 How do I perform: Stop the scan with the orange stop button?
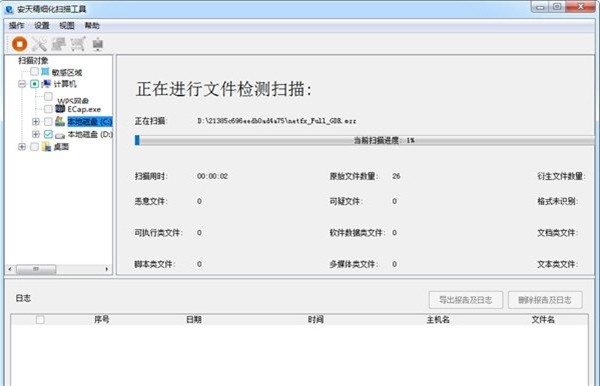point(20,44)
